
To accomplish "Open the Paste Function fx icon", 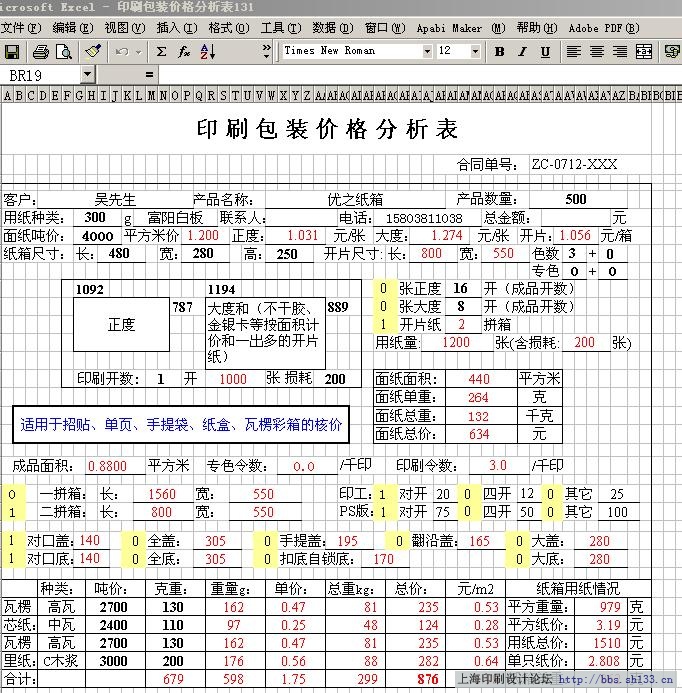I will coord(185,51).
